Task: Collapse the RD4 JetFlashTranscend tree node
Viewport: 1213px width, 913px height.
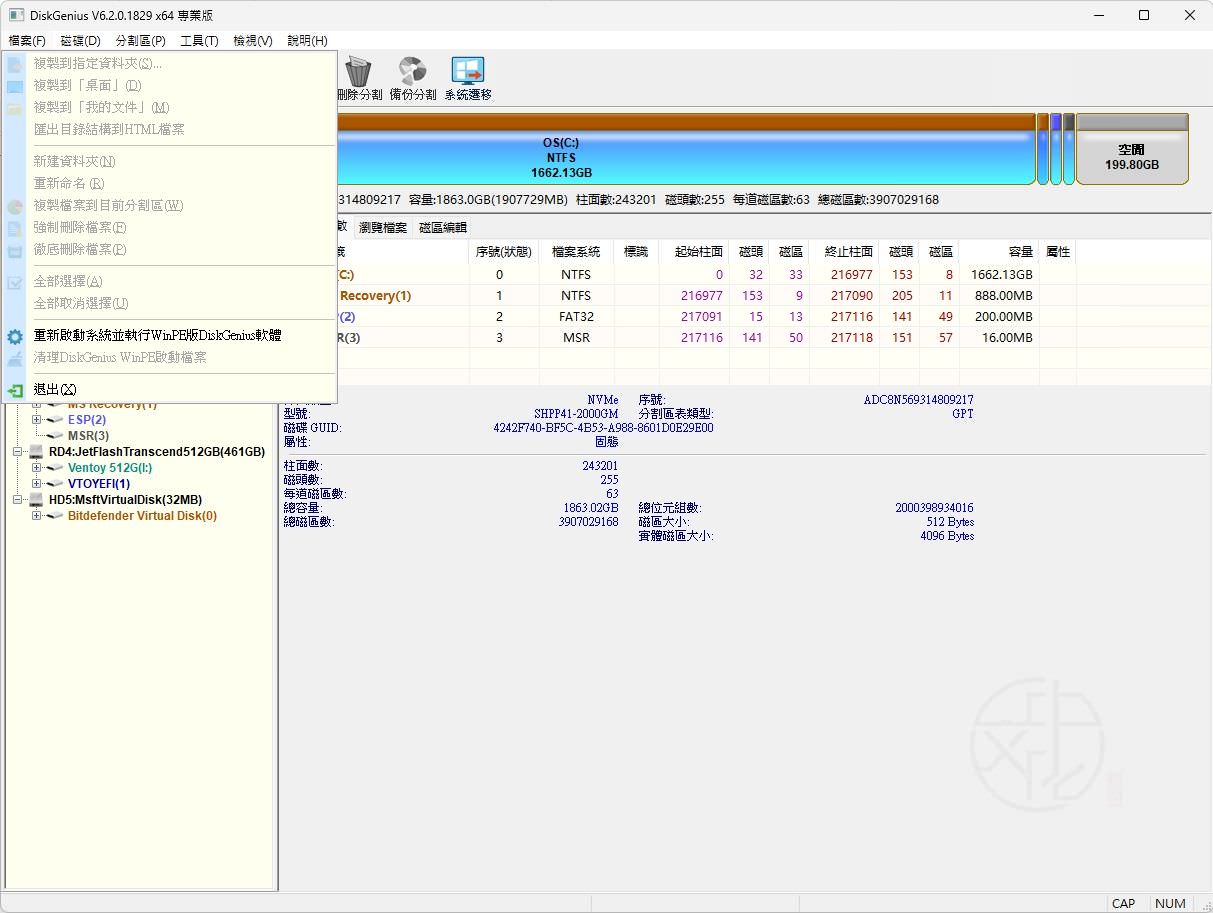Action: coord(18,452)
